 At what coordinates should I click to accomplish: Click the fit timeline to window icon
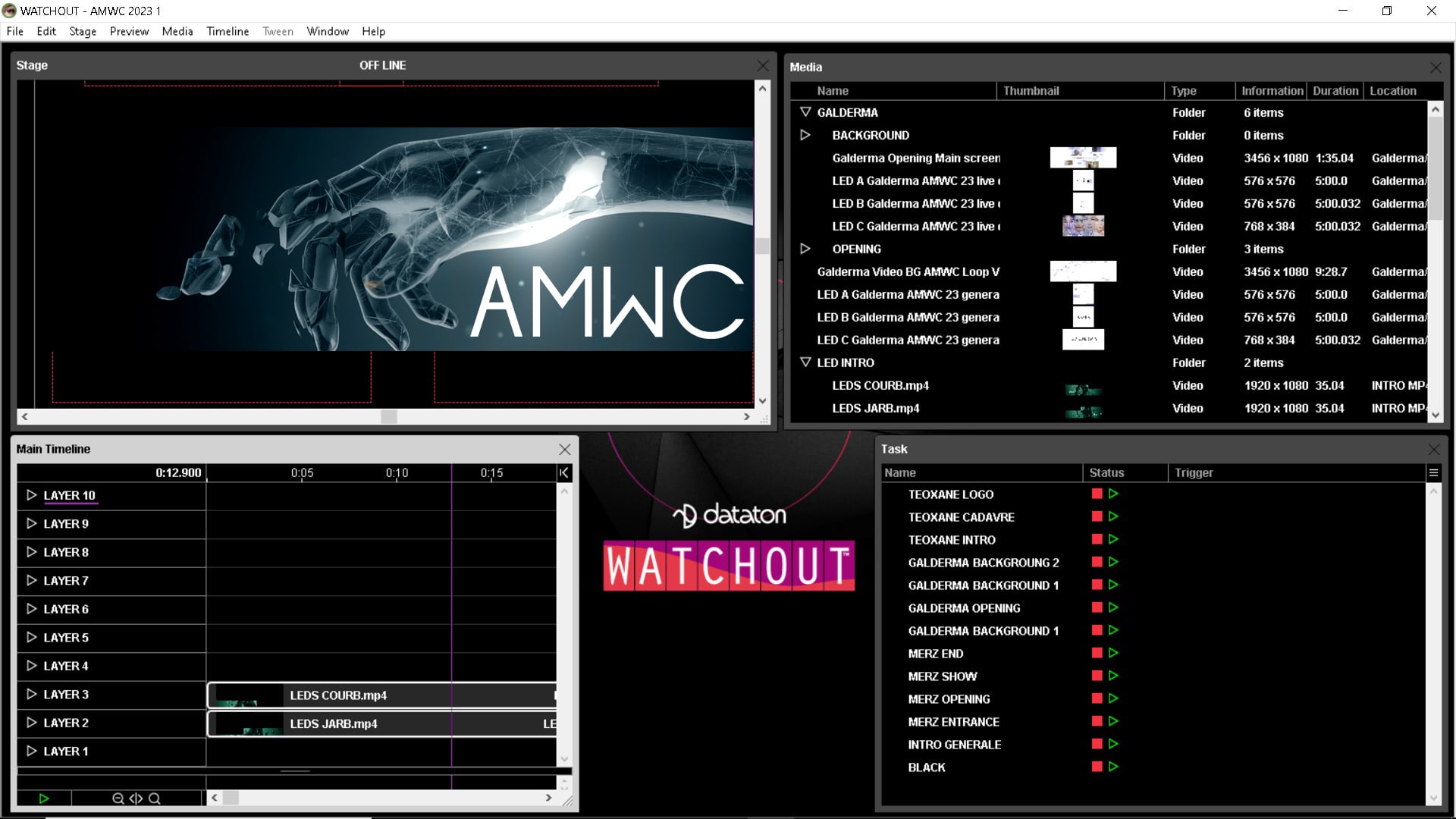tap(136, 799)
